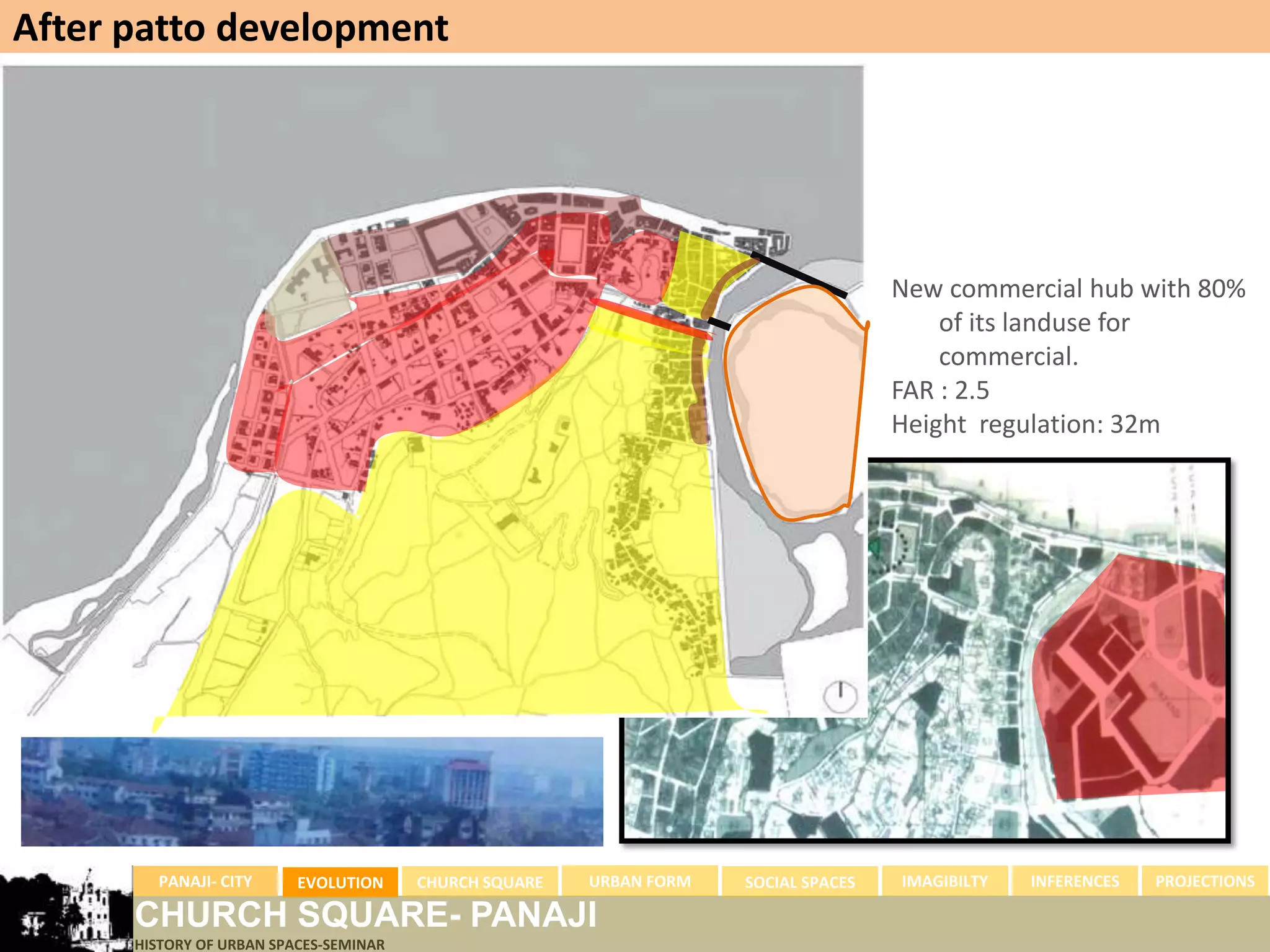Select the EVOLUTION tab

340,882
